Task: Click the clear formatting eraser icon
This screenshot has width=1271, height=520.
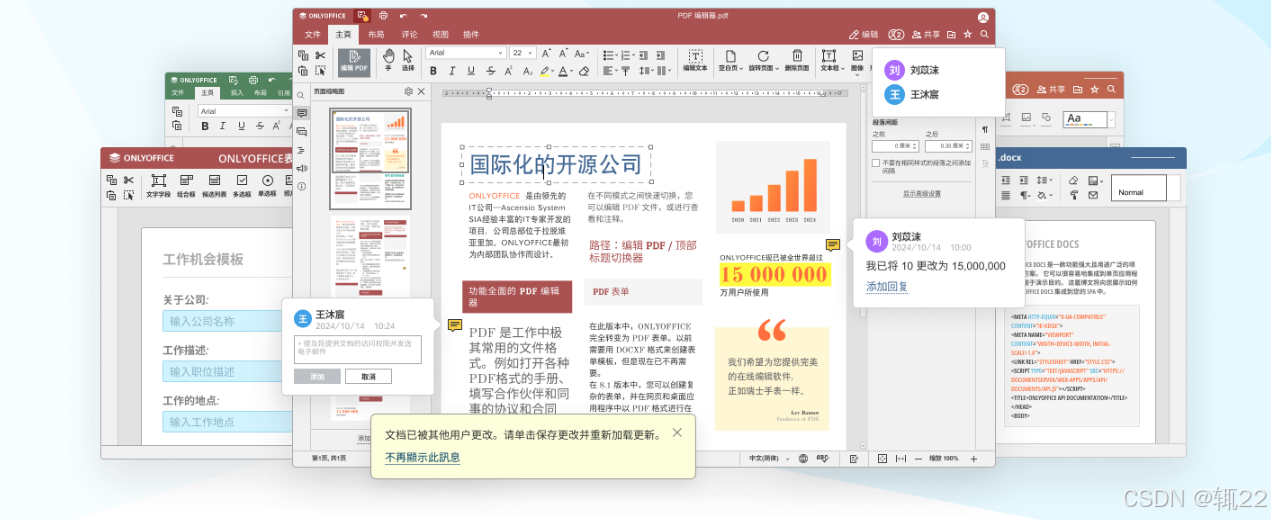Action: (x=583, y=71)
